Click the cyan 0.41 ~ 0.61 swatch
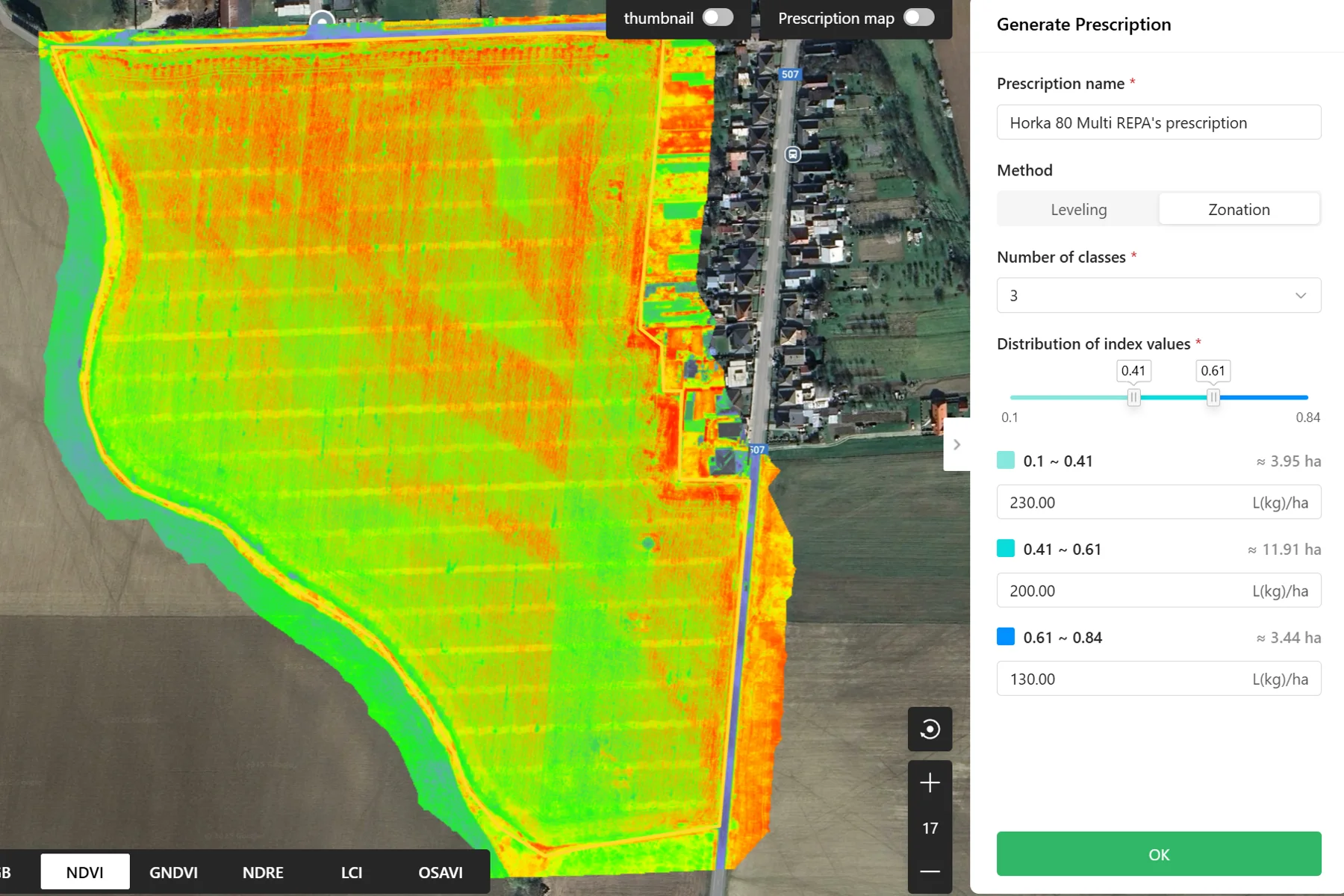This screenshot has width=1344, height=896. tap(1006, 548)
